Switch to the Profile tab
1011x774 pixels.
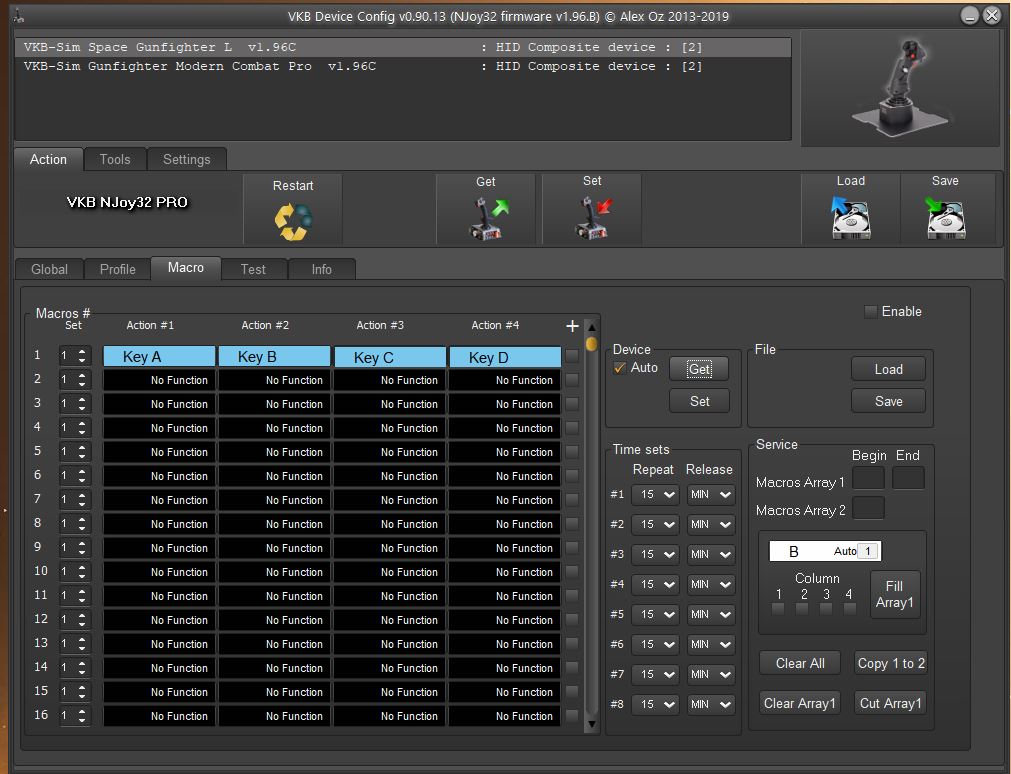[x=117, y=269]
